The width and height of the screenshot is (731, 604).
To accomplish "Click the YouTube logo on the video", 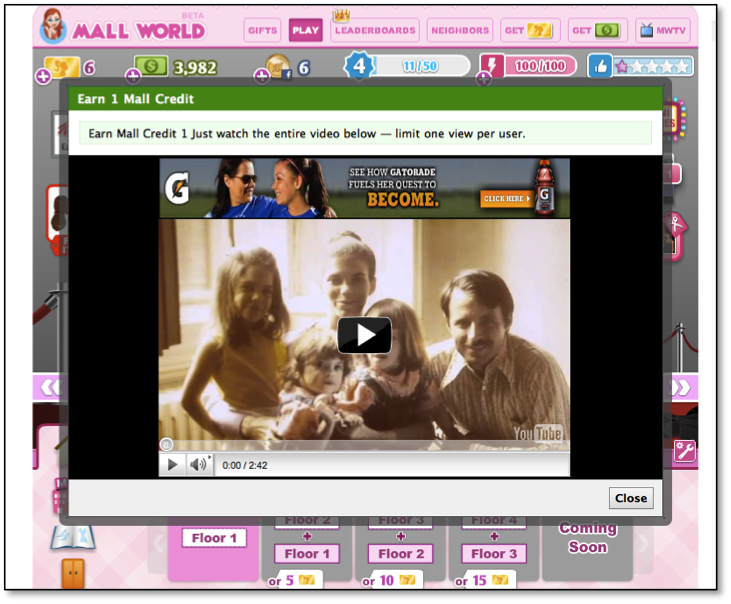I will [x=538, y=433].
